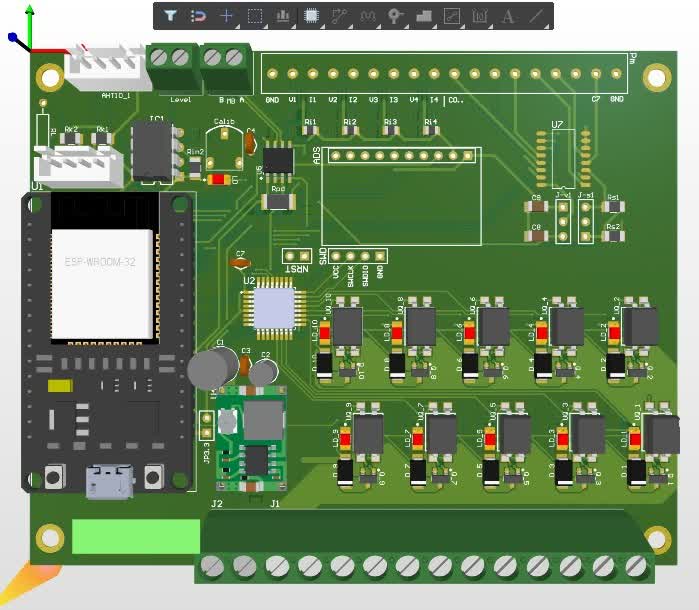This screenshot has height=610, width=699.
Task: Choose the dashed rectangle selection tool
Action: (x=255, y=16)
